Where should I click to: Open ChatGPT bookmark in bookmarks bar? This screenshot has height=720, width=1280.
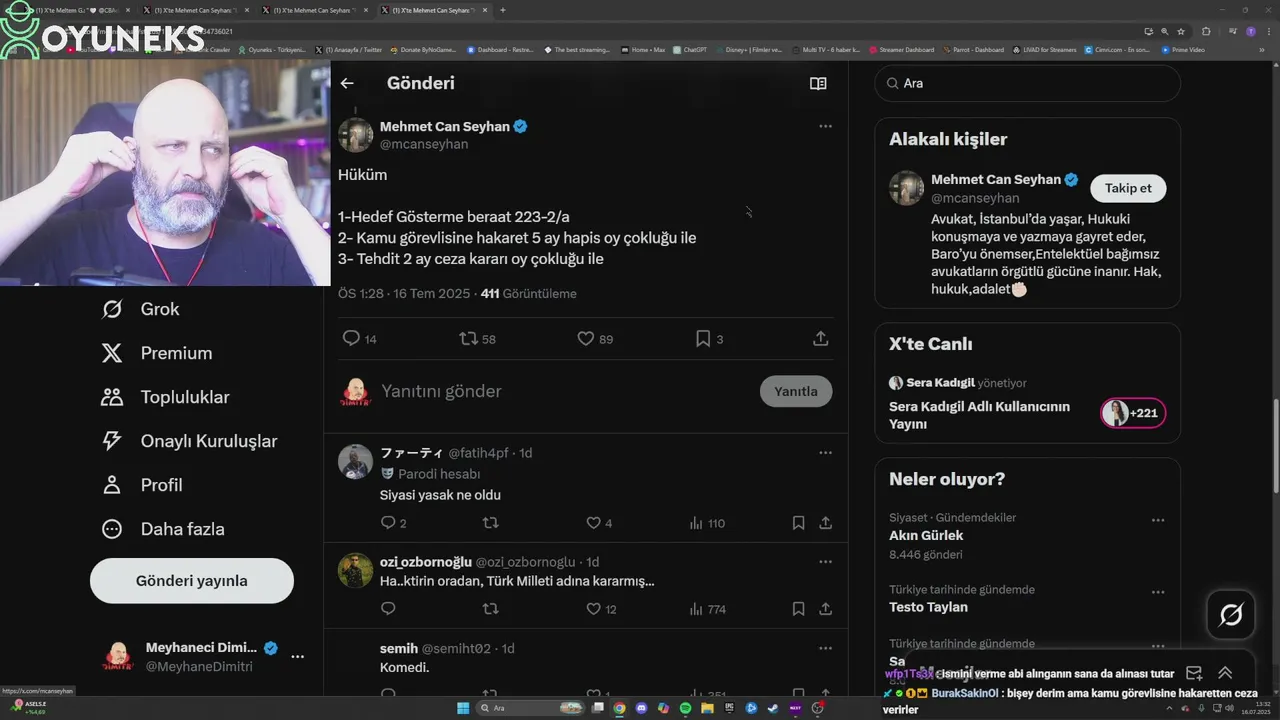(690, 49)
